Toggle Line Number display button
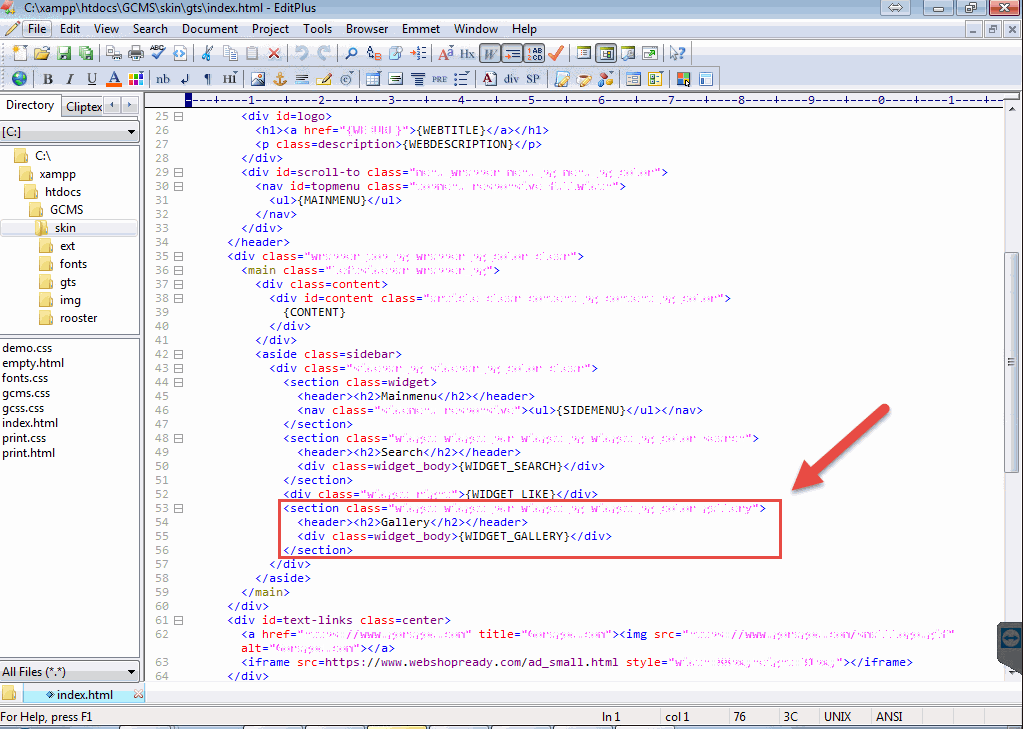This screenshot has width=1023, height=729. pyautogui.click(x=534, y=53)
